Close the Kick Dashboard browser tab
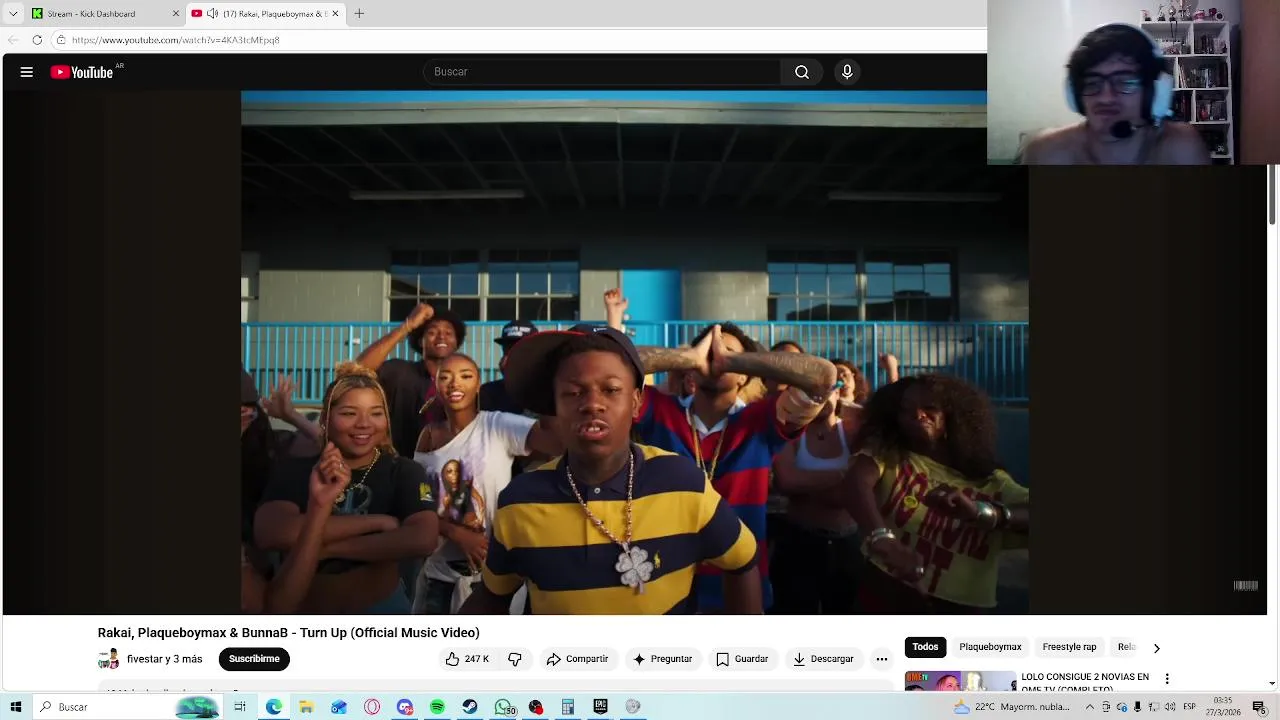The width and height of the screenshot is (1280, 720). pyautogui.click(x=176, y=13)
